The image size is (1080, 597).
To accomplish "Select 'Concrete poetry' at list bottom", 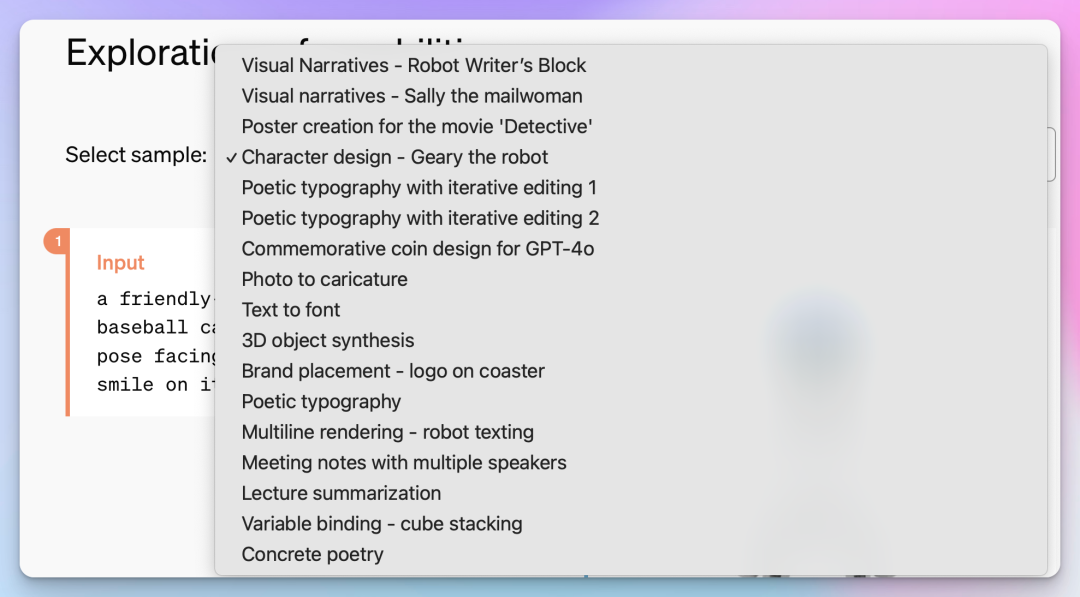I will (x=313, y=554).
